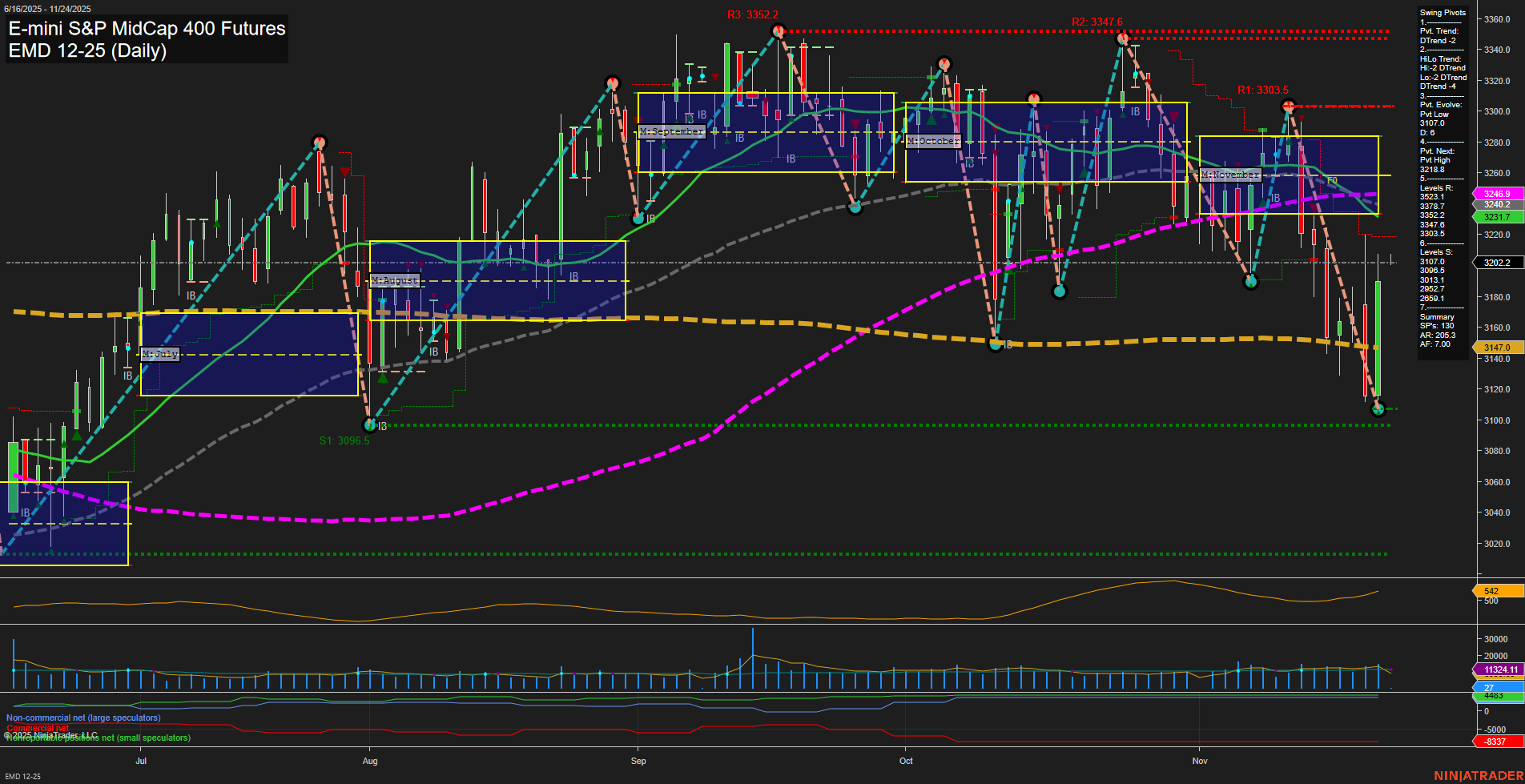Click the orange 542 indicator tag
1525x784 pixels.
pos(1495,591)
